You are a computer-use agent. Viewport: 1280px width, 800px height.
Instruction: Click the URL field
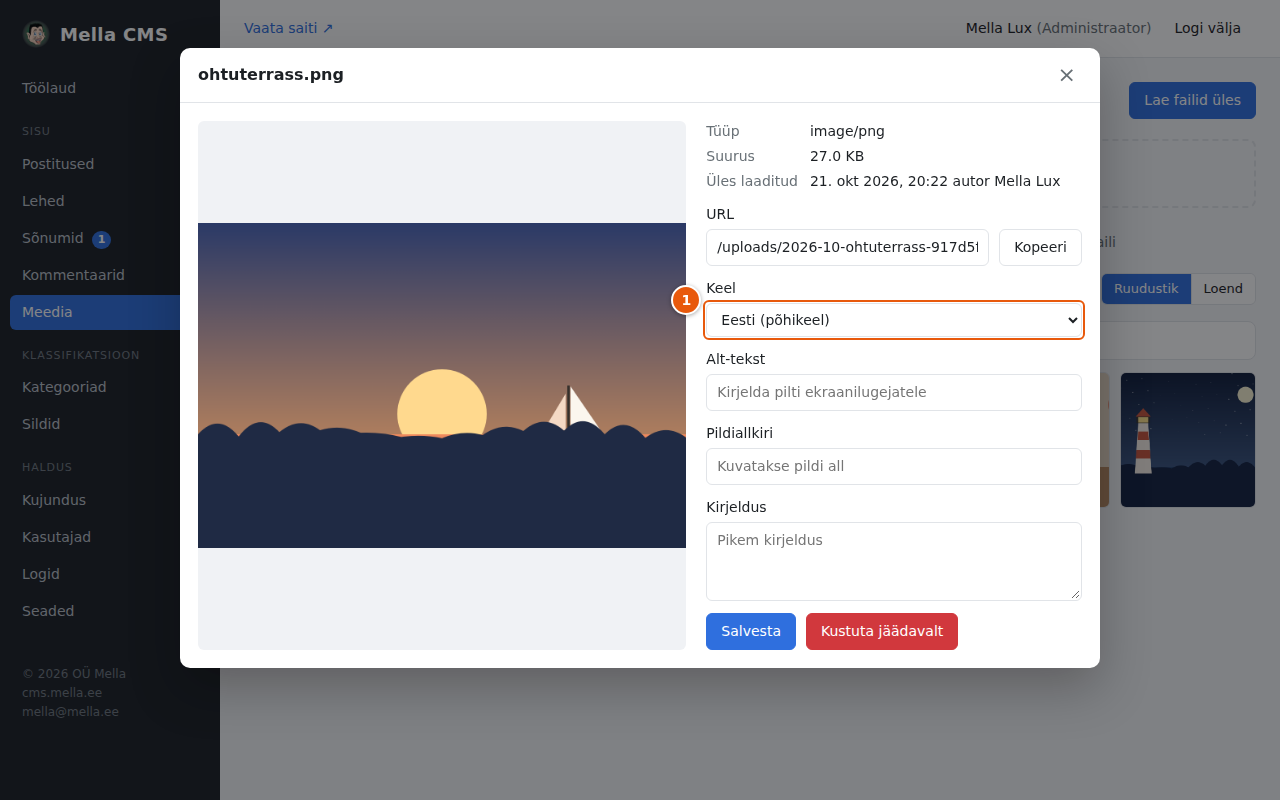[x=847, y=247]
